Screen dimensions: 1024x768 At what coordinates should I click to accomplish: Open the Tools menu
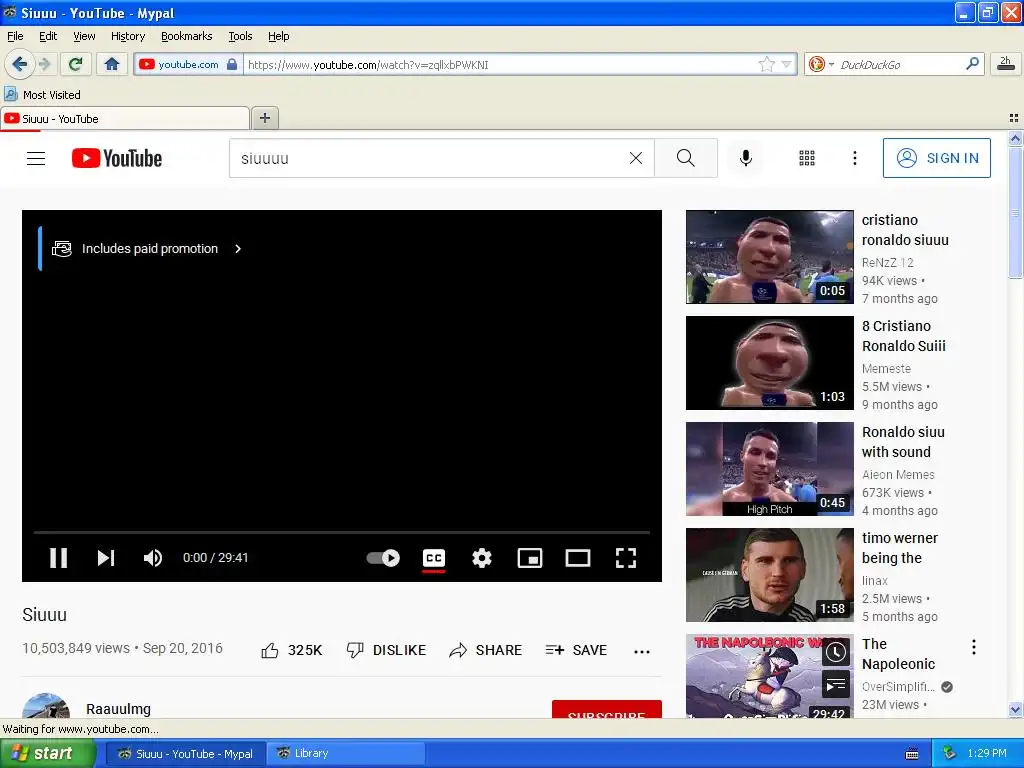coord(240,36)
